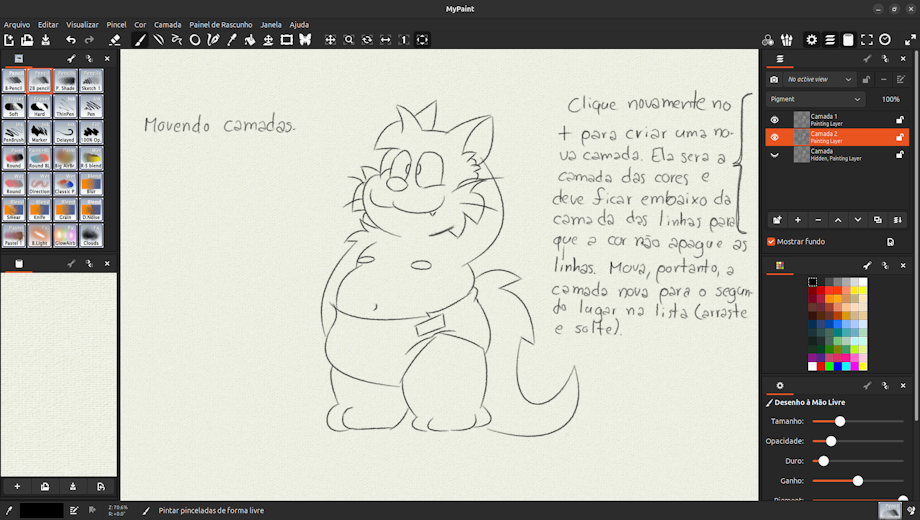Select the eraser tool in toolbar
The width and height of the screenshot is (920, 520).
(114, 40)
